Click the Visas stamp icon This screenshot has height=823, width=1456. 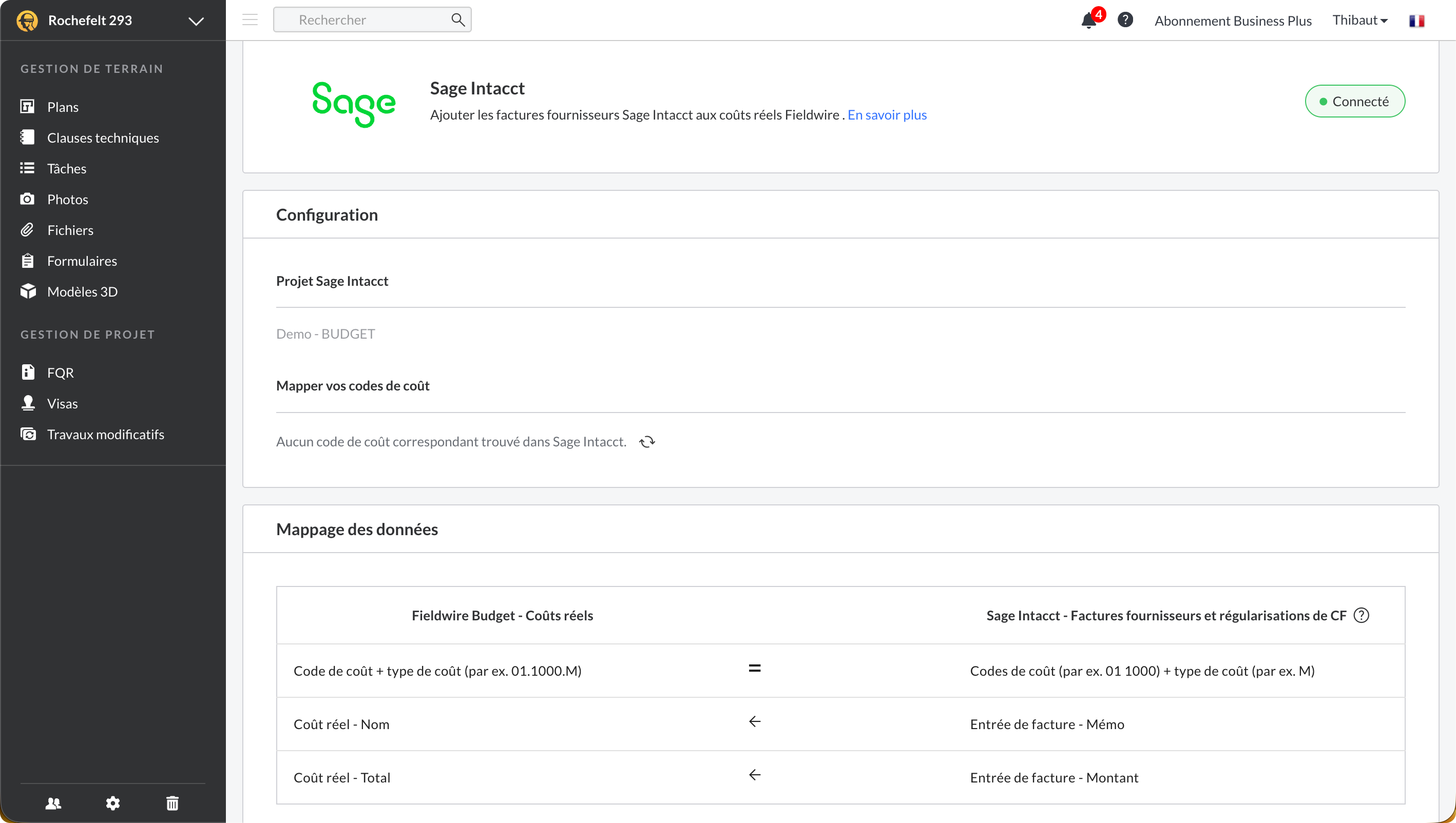pyautogui.click(x=28, y=403)
